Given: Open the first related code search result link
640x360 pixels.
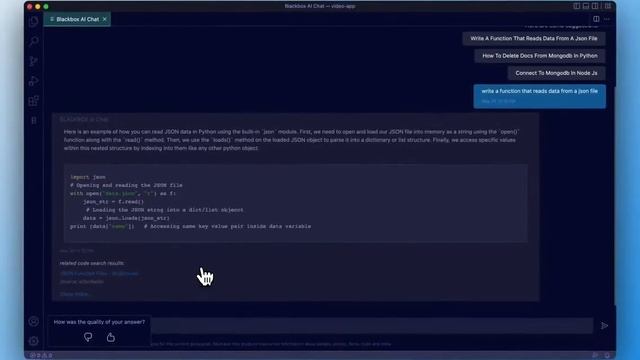Looking at the screenshot, I should click(x=99, y=273).
